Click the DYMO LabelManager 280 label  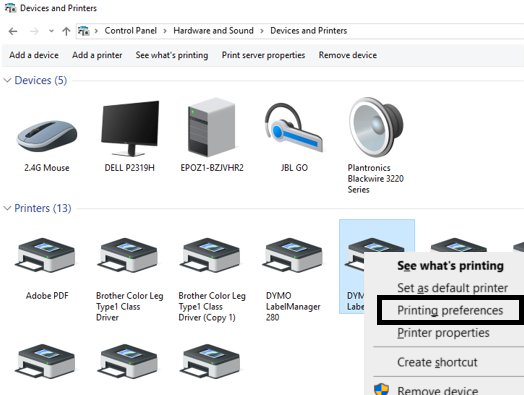[293, 306]
